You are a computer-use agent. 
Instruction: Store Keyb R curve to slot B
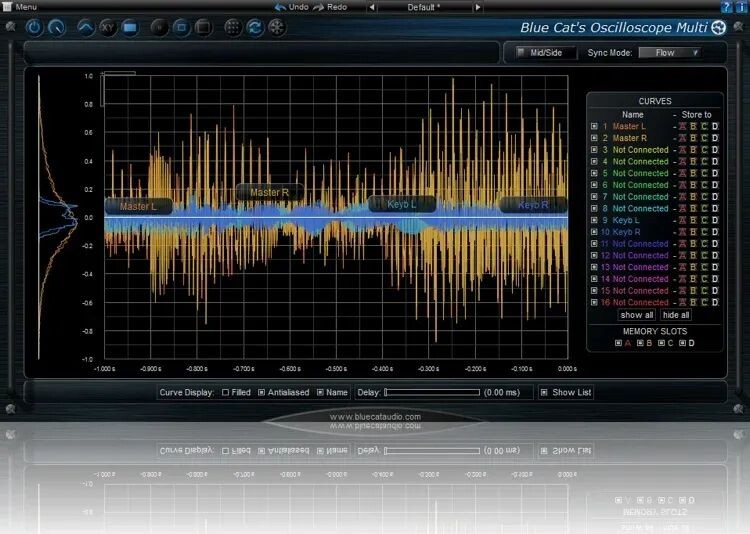pos(693,232)
